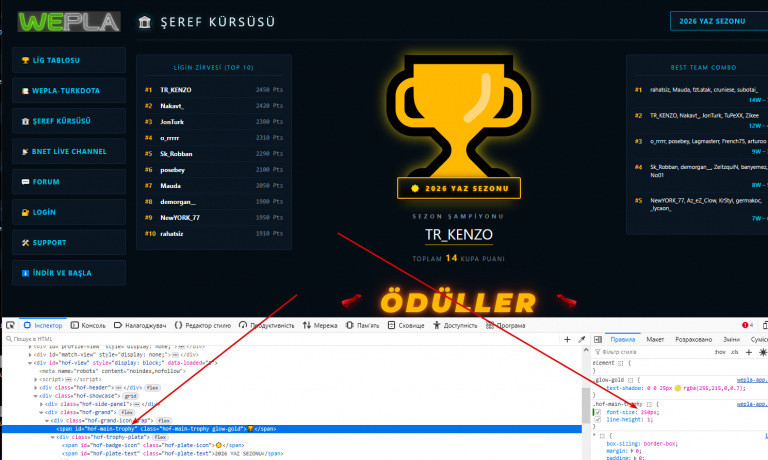Expand the script node
Screen dimensions: 768x460
point(36,380)
